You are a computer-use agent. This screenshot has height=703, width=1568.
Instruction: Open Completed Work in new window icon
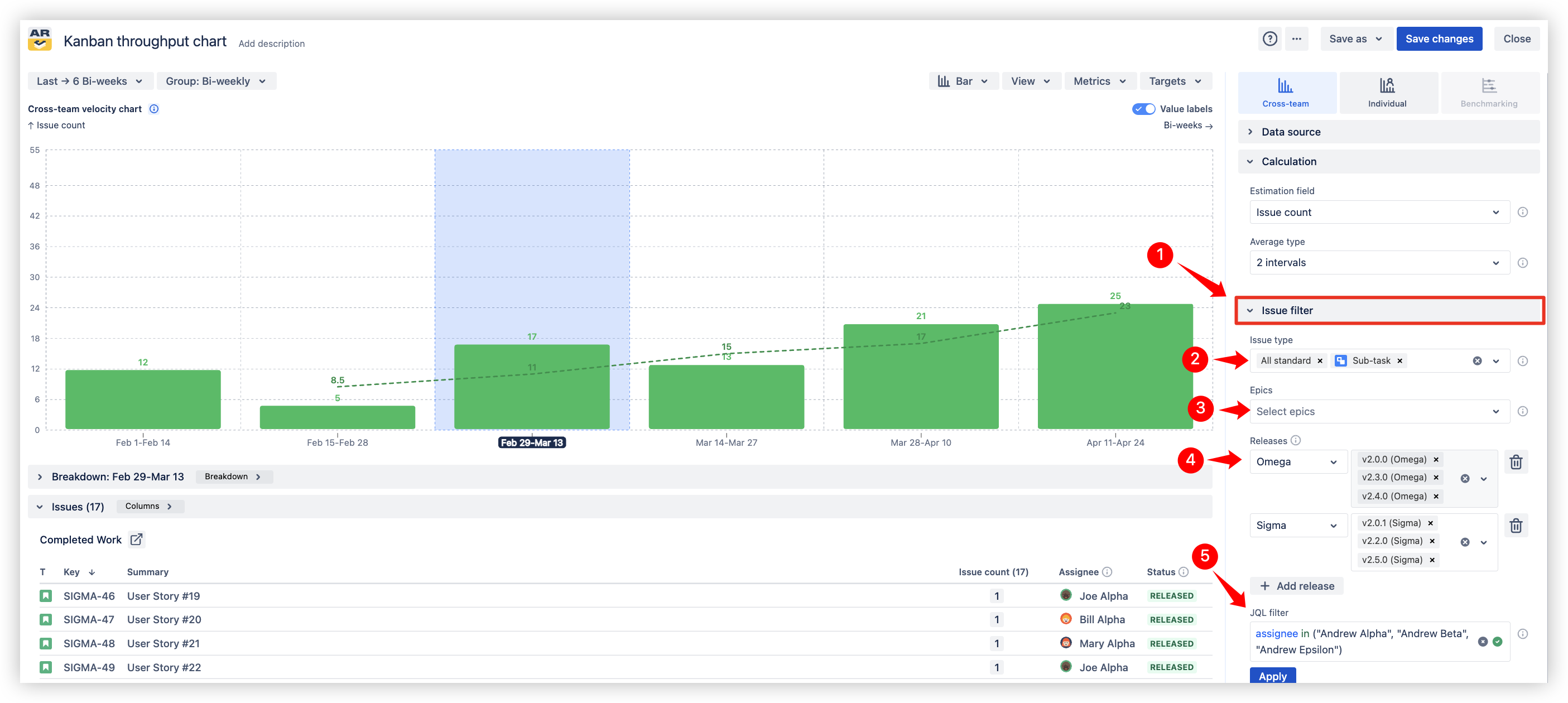pyautogui.click(x=136, y=540)
